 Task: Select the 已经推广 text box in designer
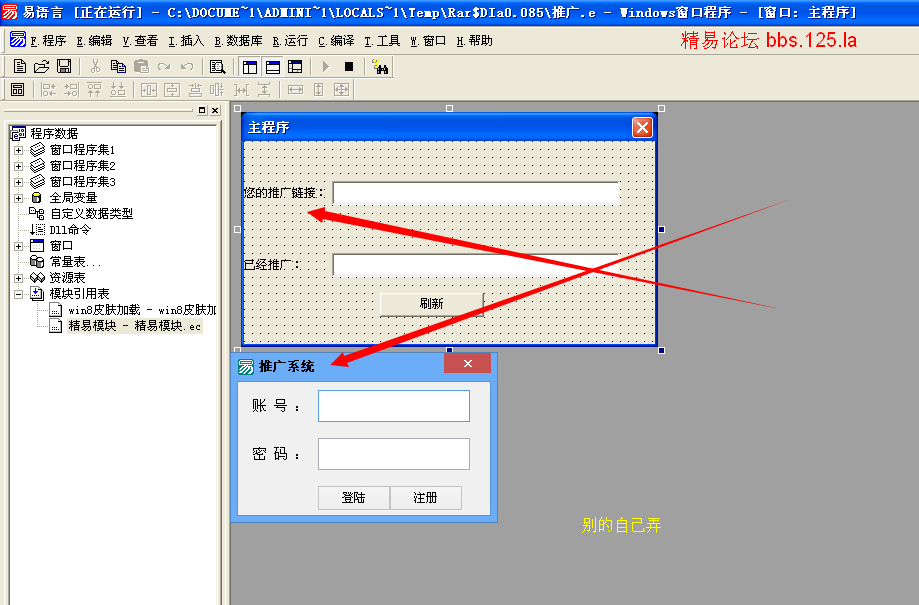[x=476, y=265]
